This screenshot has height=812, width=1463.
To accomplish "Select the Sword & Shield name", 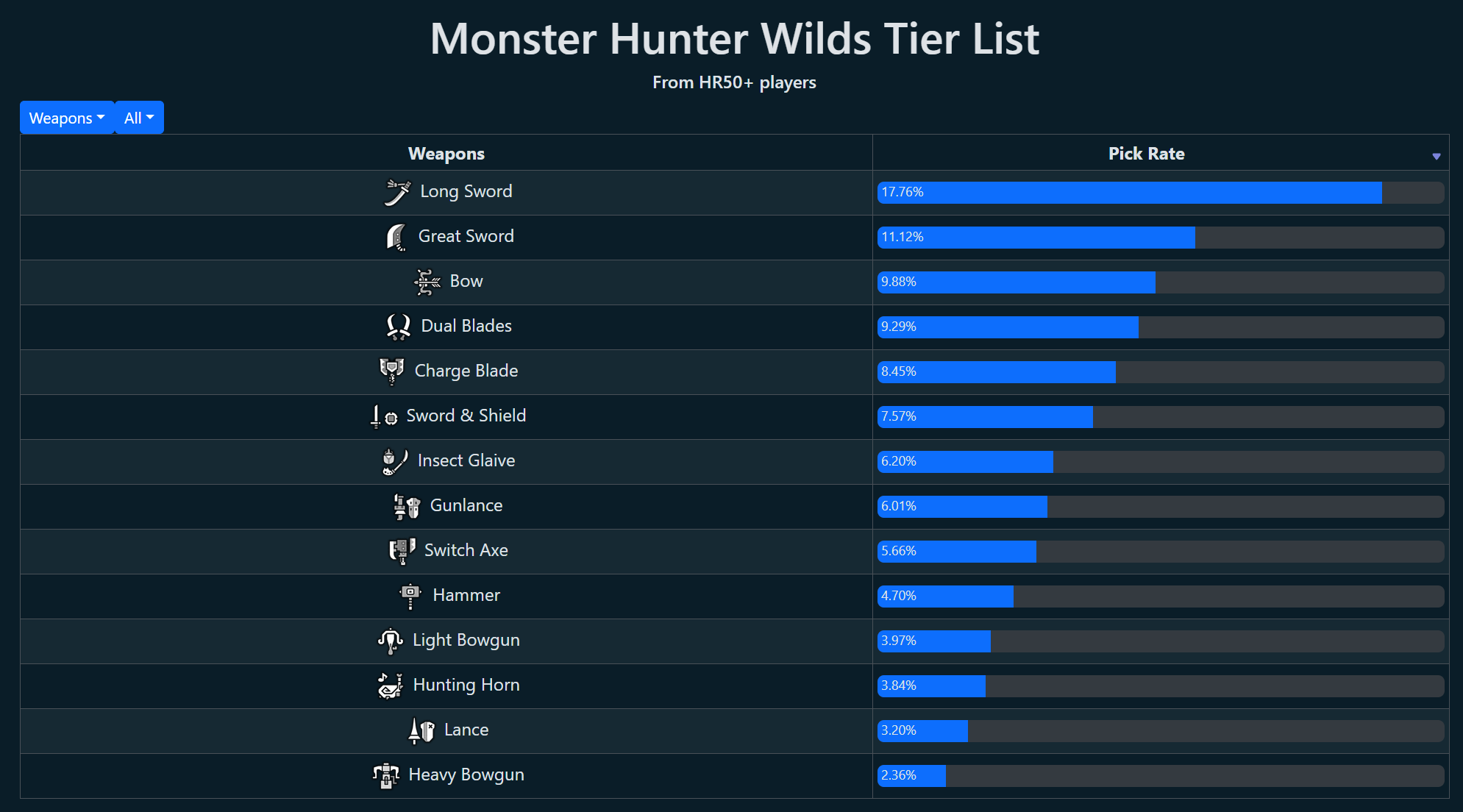I will (x=466, y=416).
